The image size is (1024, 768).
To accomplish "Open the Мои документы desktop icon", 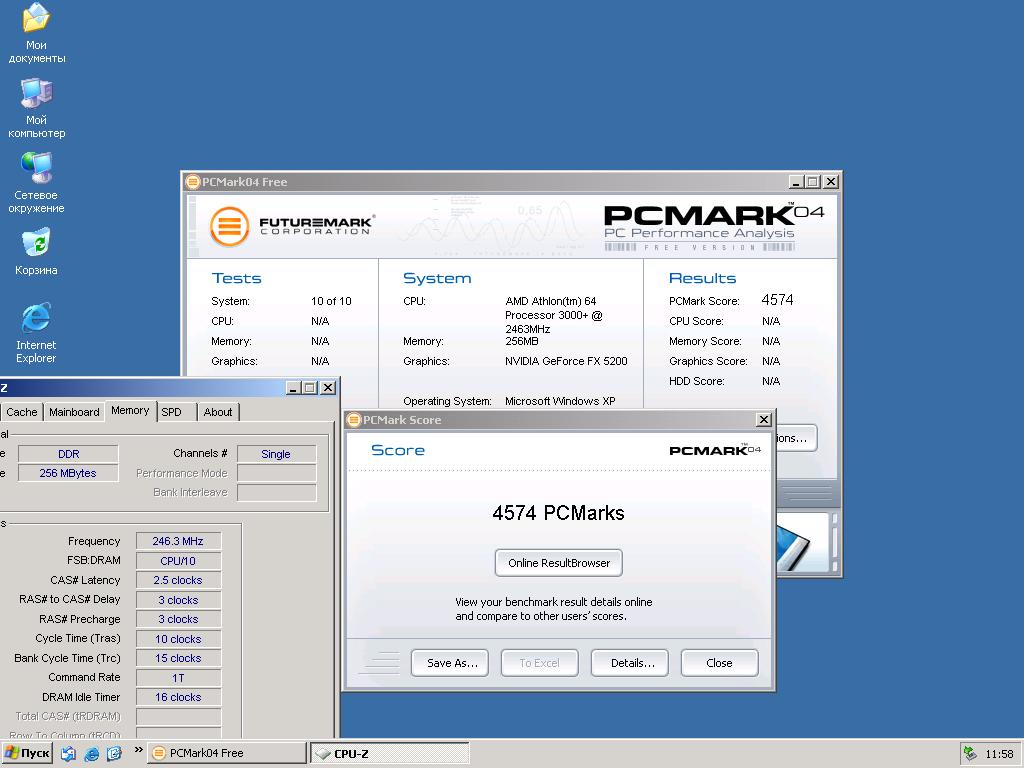I will (36, 32).
